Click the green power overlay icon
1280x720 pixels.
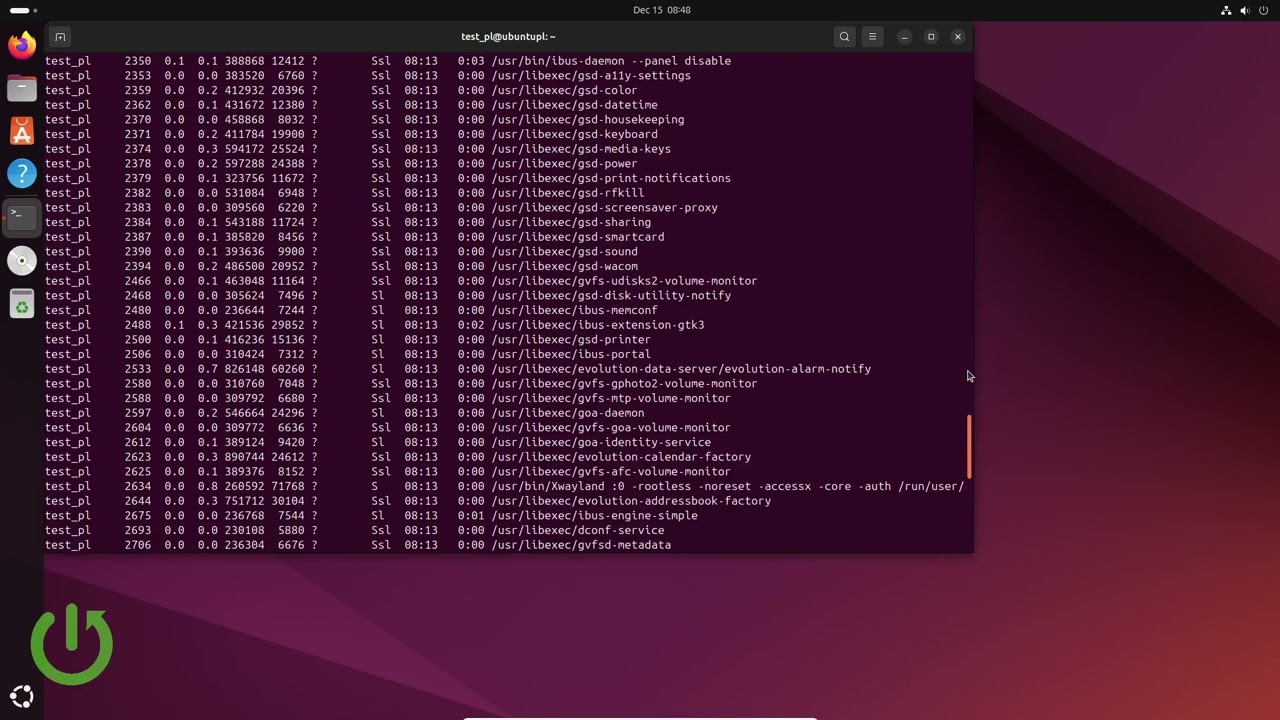click(x=71, y=643)
